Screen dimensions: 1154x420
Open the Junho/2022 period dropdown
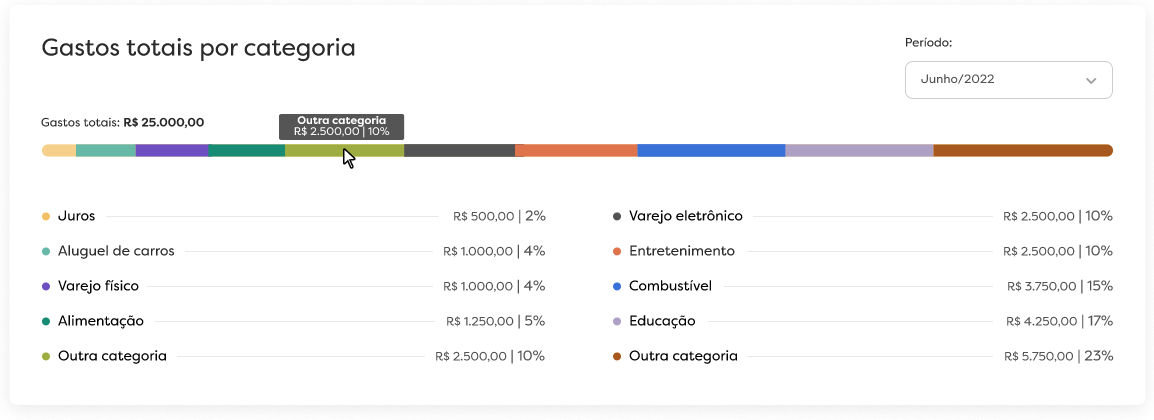tap(1008, 80)
